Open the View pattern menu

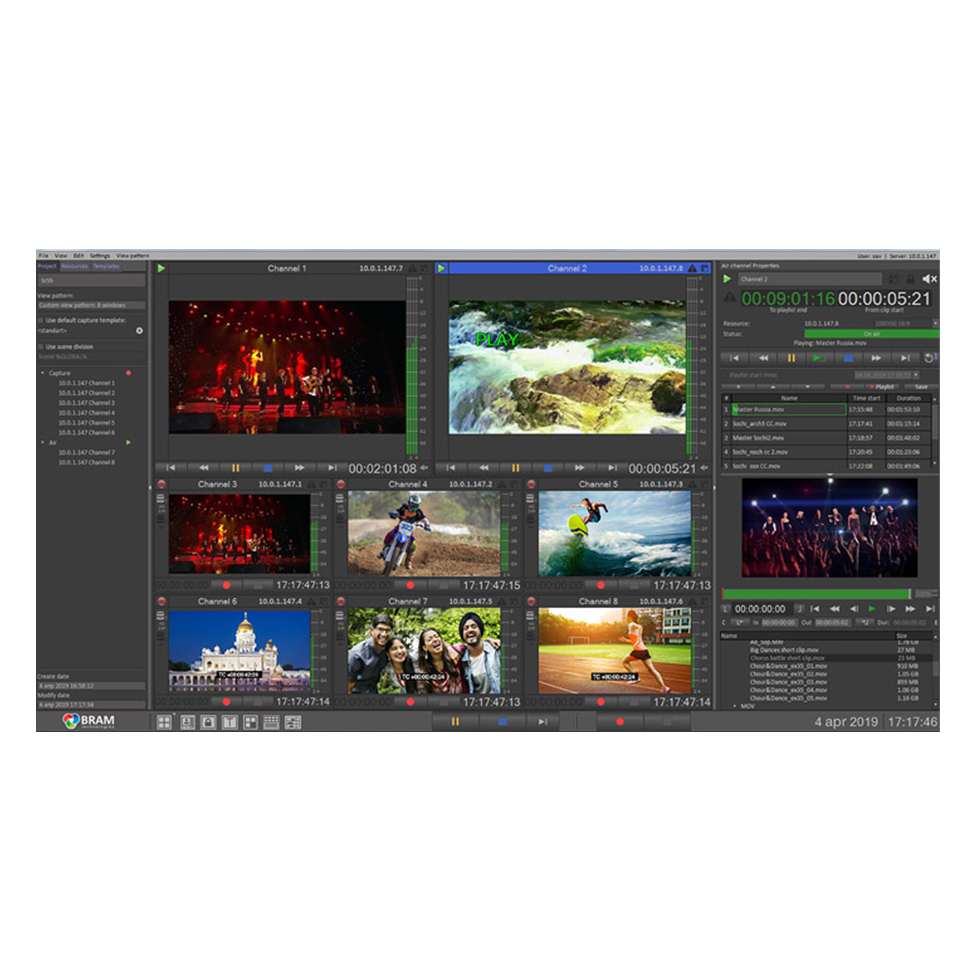click(x=132, y=256)
